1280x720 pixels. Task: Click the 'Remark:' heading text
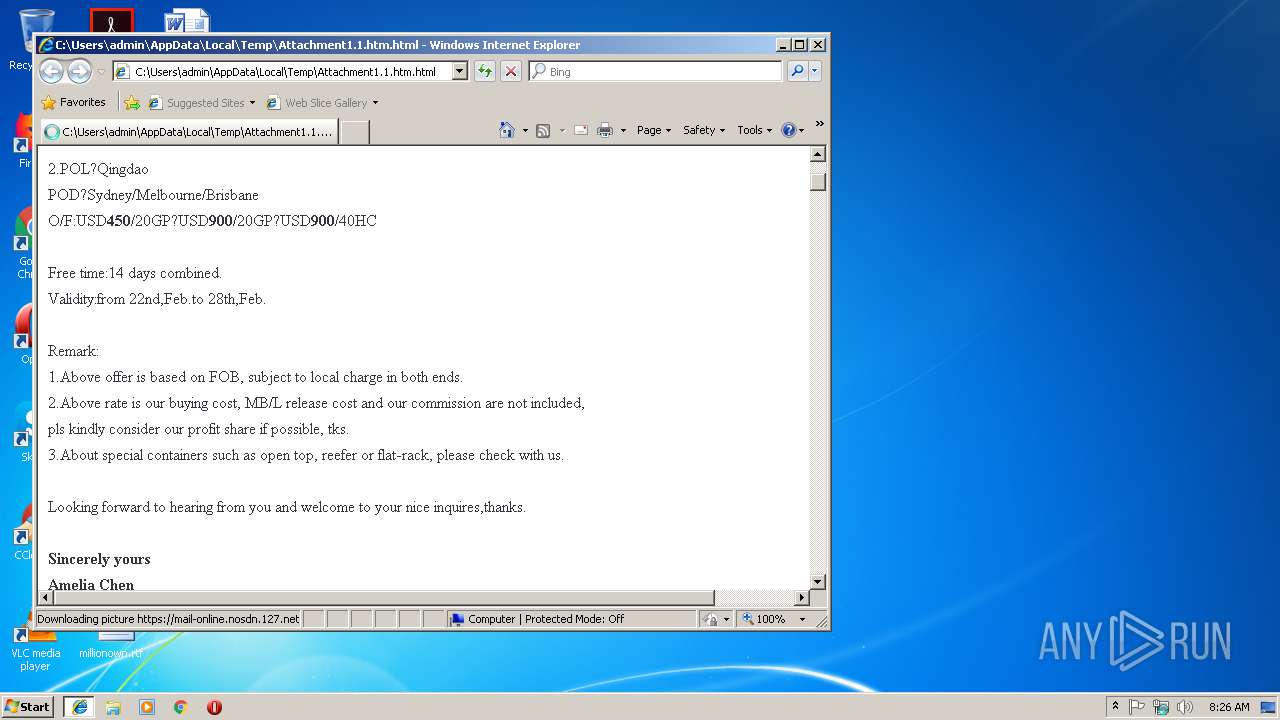tap(73, 351)
